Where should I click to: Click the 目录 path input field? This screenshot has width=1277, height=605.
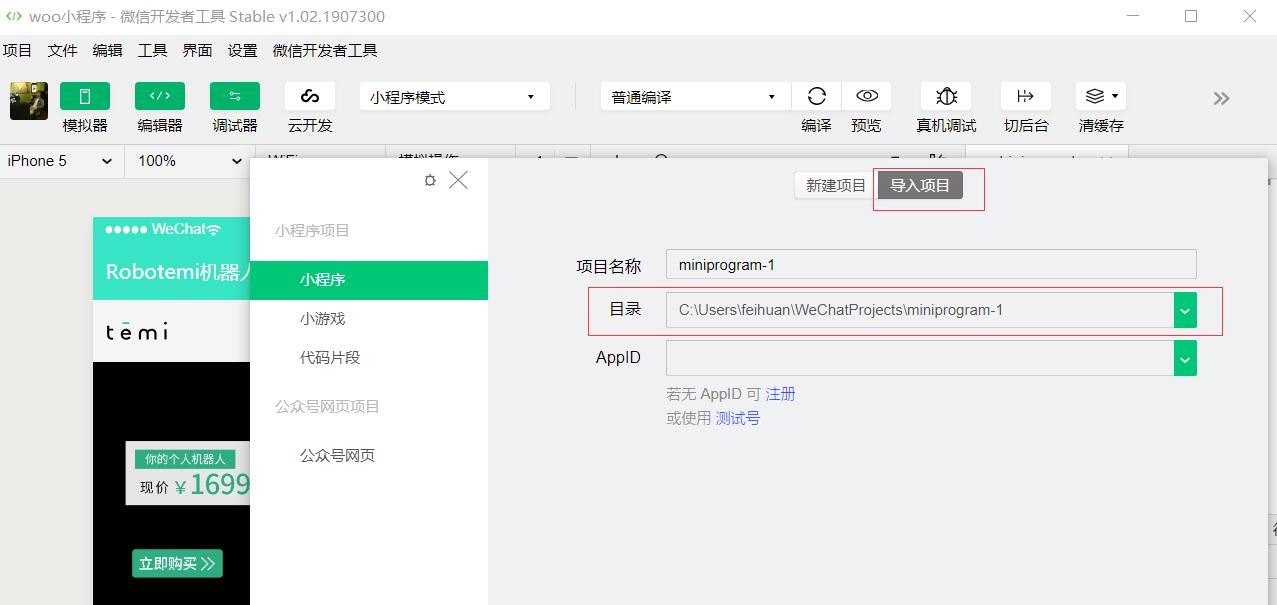point(920,310)
